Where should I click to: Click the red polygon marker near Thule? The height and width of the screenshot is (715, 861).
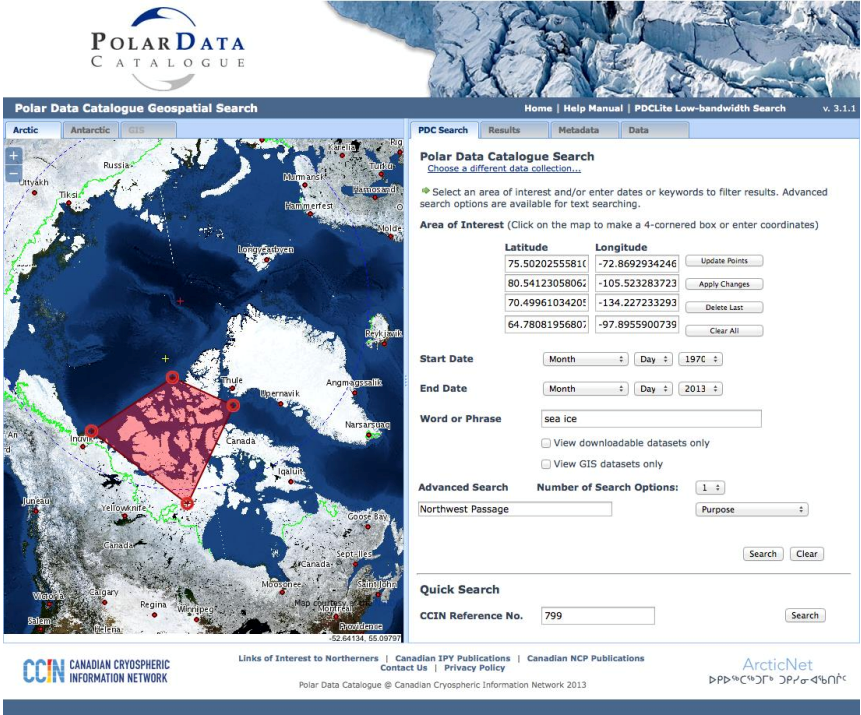(x=233, y=406)
